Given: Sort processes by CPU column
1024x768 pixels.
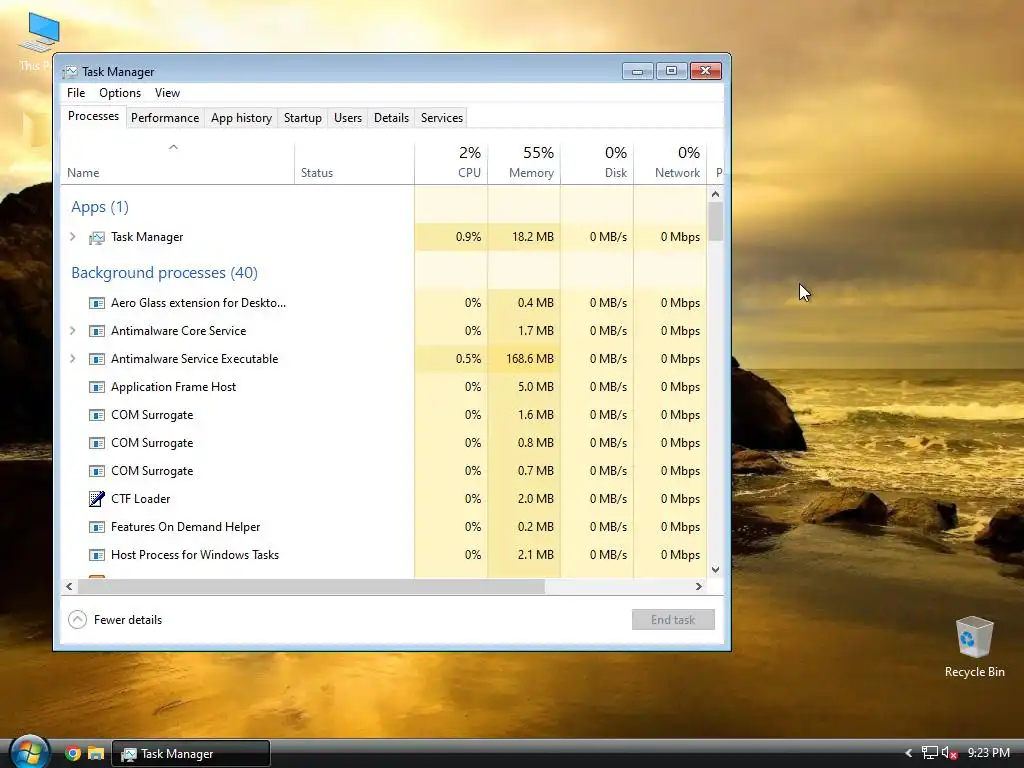Looking at the screenshot, I should click(451, 163).
